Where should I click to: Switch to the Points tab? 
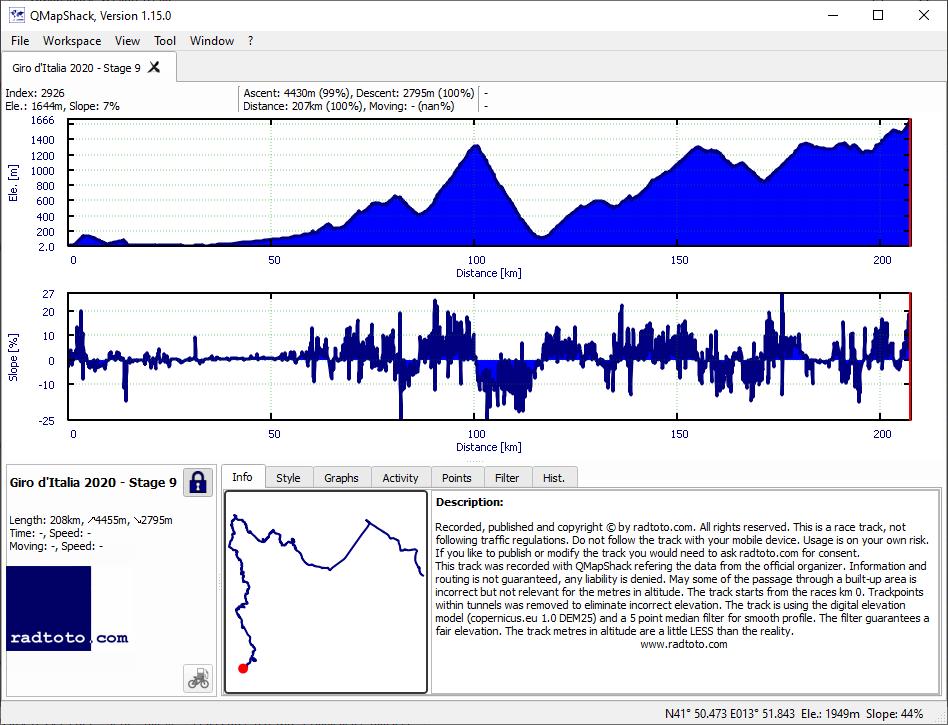click(x=456, y=478)
